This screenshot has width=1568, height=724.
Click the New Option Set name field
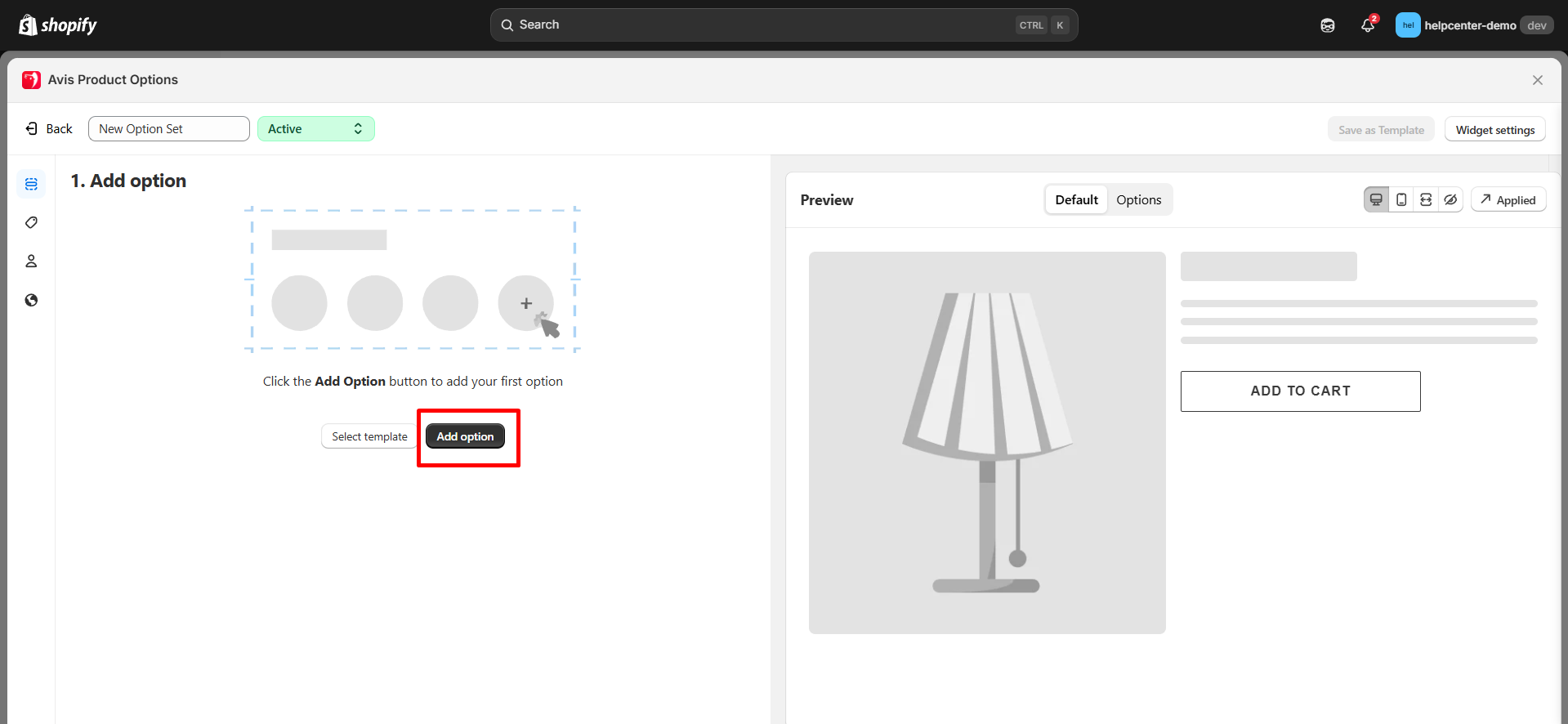(168, 129)
